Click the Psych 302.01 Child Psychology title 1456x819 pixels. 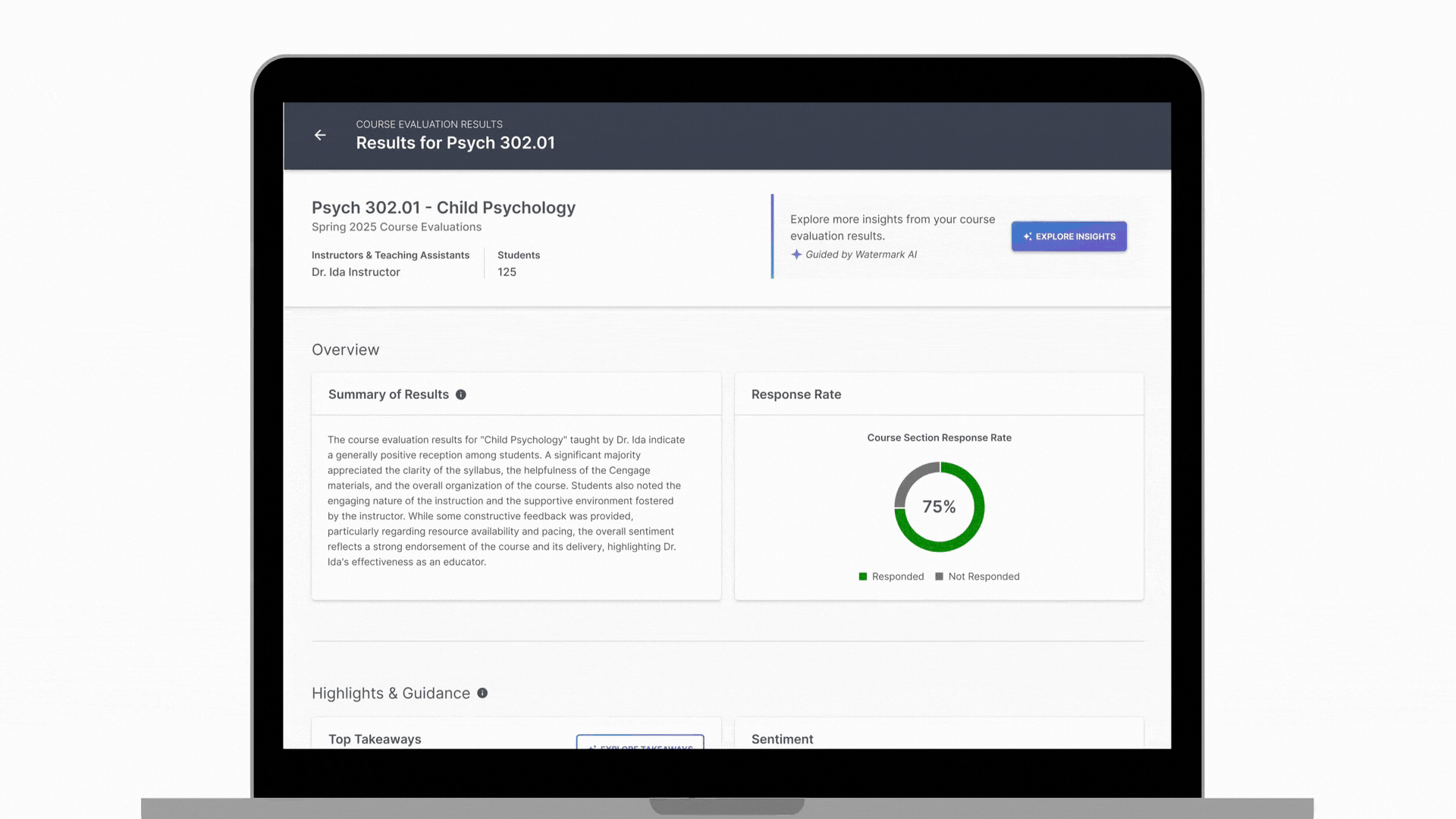pos(444,208)
